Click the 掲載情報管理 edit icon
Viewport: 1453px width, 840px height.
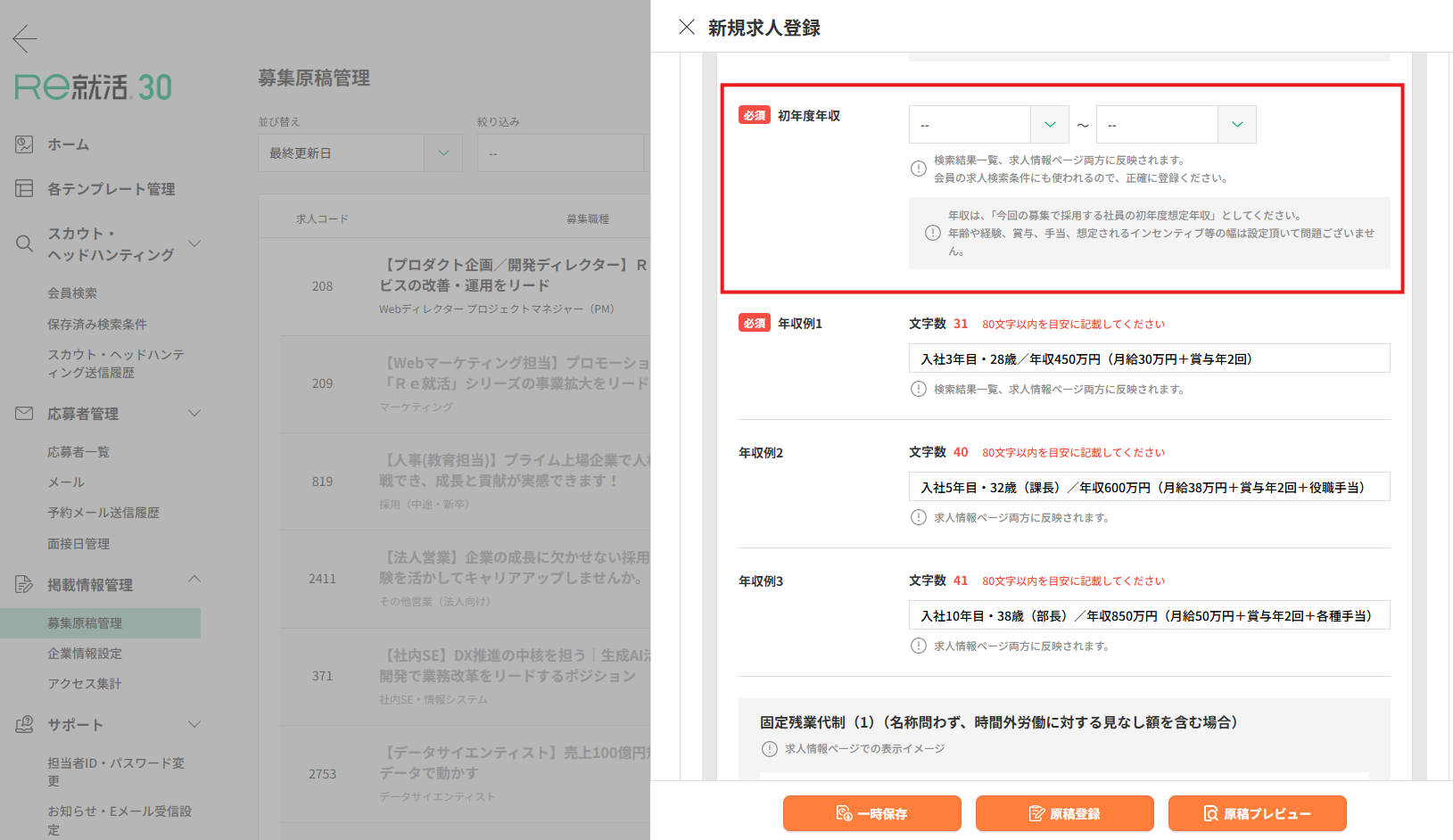[x=24, y=584]
